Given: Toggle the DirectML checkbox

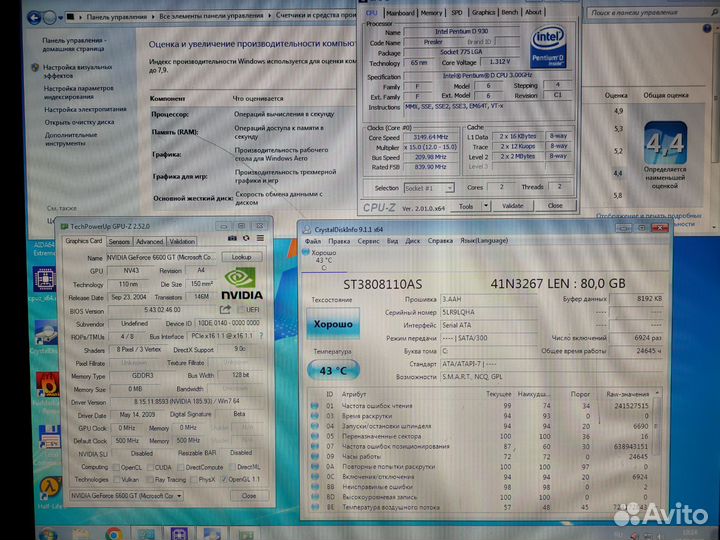Looking at the screenshot, I should [x=233, y=467].
